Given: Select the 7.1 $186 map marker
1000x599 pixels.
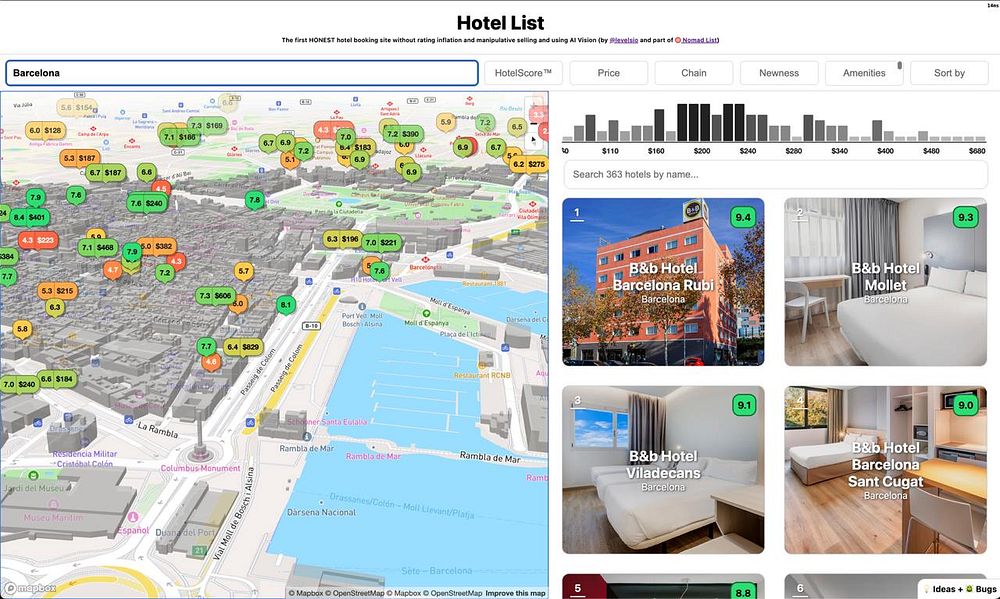Looking at the screenshot, I should point(179,137).
